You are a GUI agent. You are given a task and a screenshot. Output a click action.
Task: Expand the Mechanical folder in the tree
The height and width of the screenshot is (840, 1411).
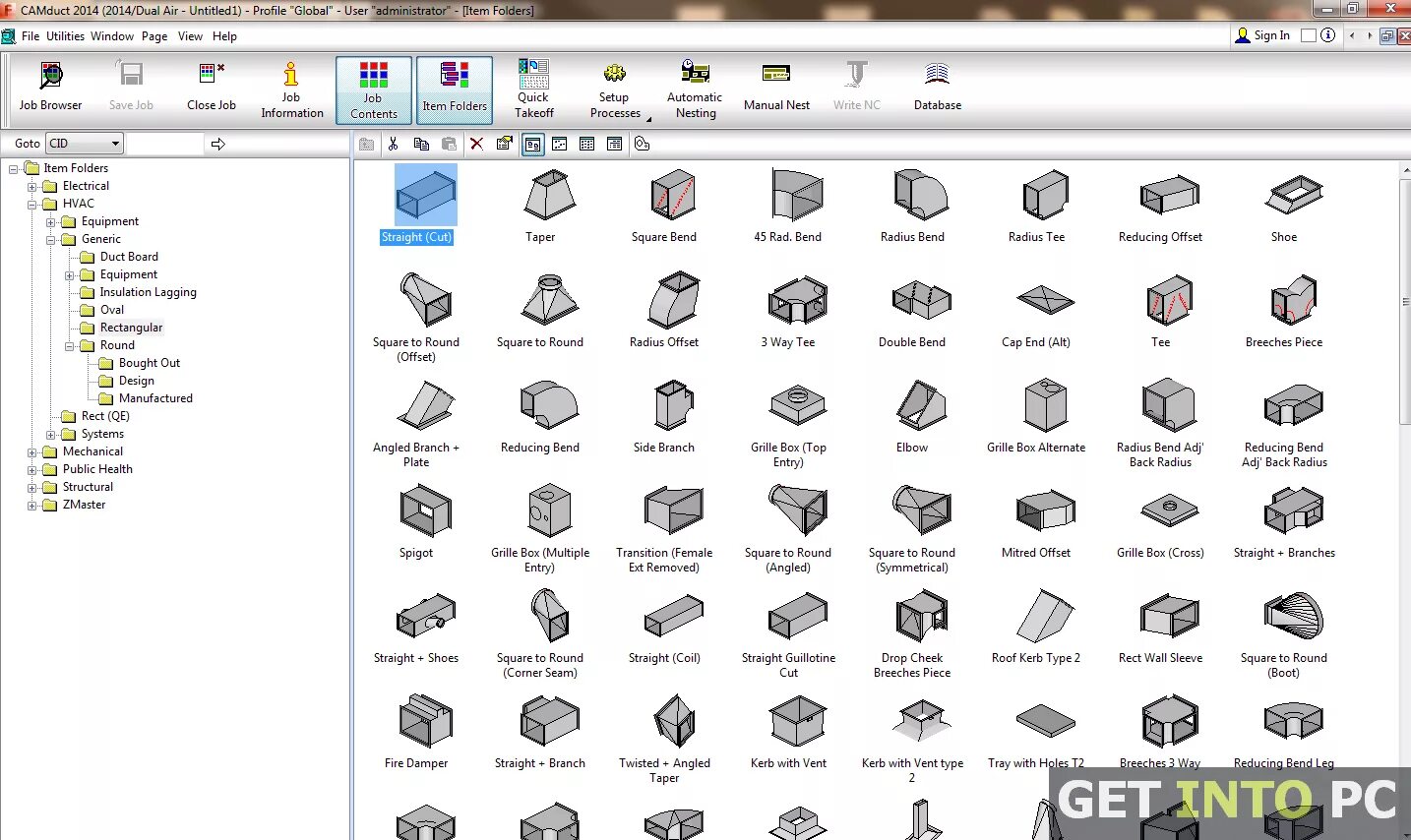pyautogui.click(x=33, y=450)
